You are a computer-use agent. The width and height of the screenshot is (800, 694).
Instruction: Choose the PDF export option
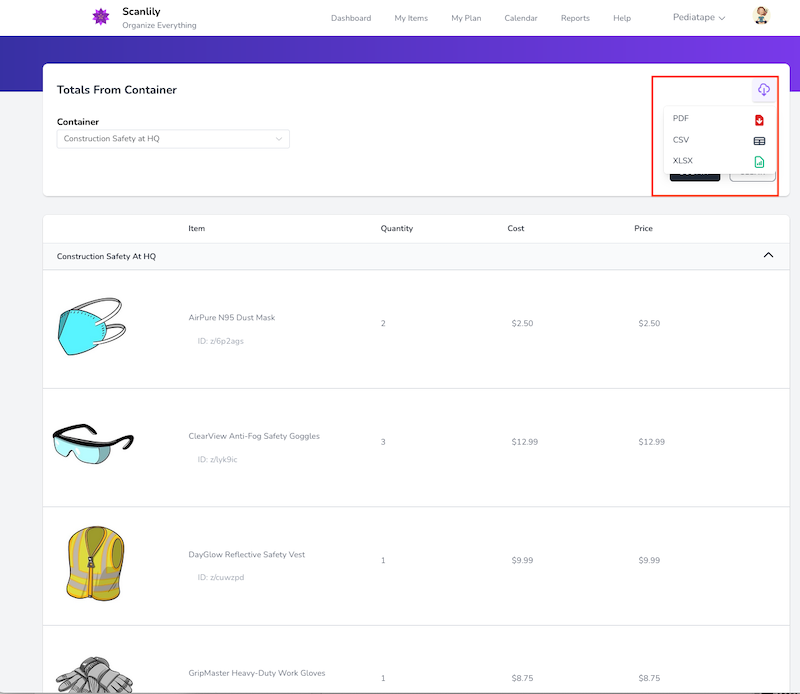point(681,119)
